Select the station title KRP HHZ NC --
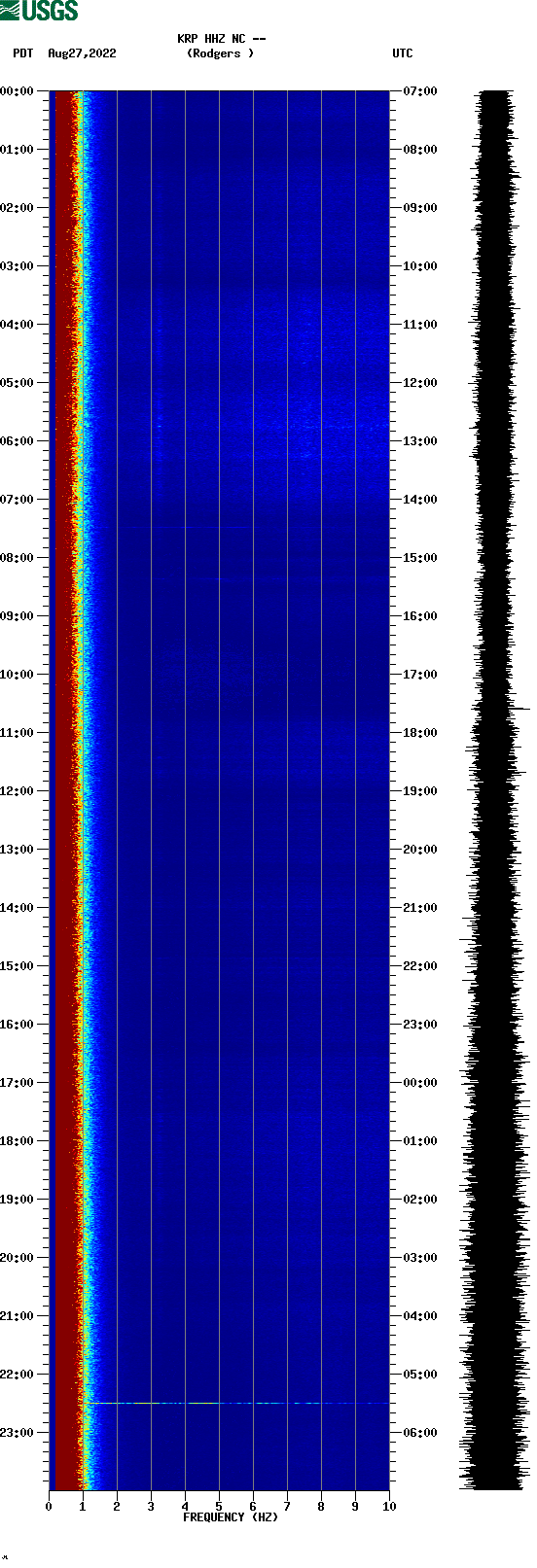The image size is (537, 1568). tap(222, 39)
